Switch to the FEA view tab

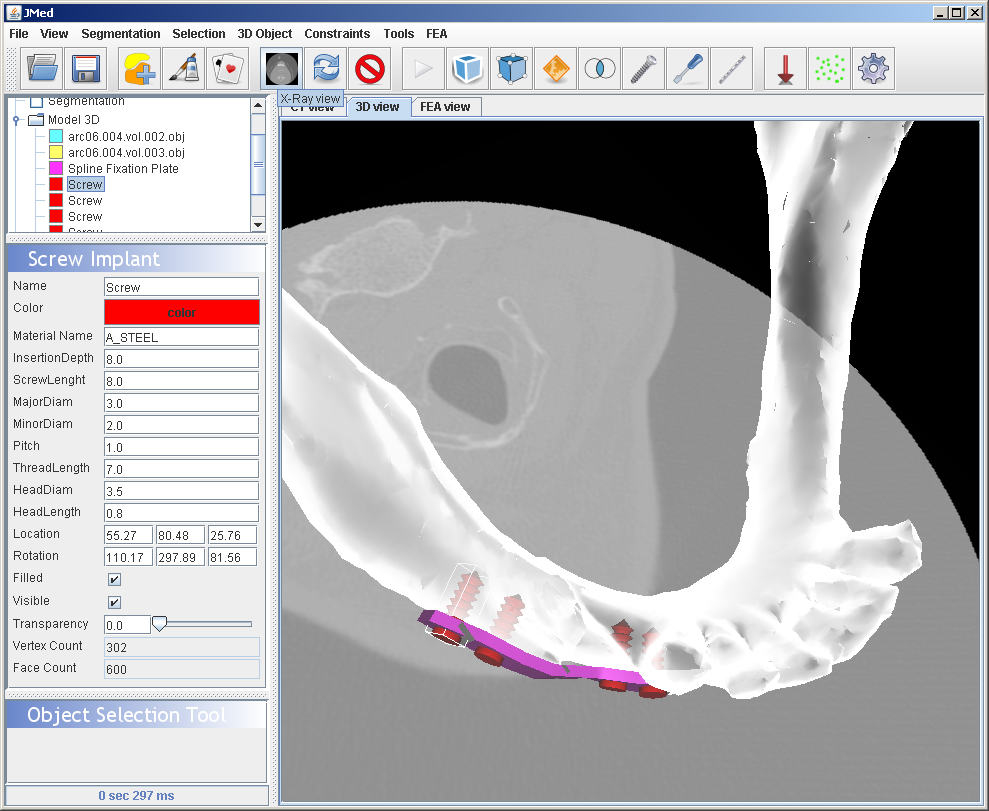coord(445,107)
